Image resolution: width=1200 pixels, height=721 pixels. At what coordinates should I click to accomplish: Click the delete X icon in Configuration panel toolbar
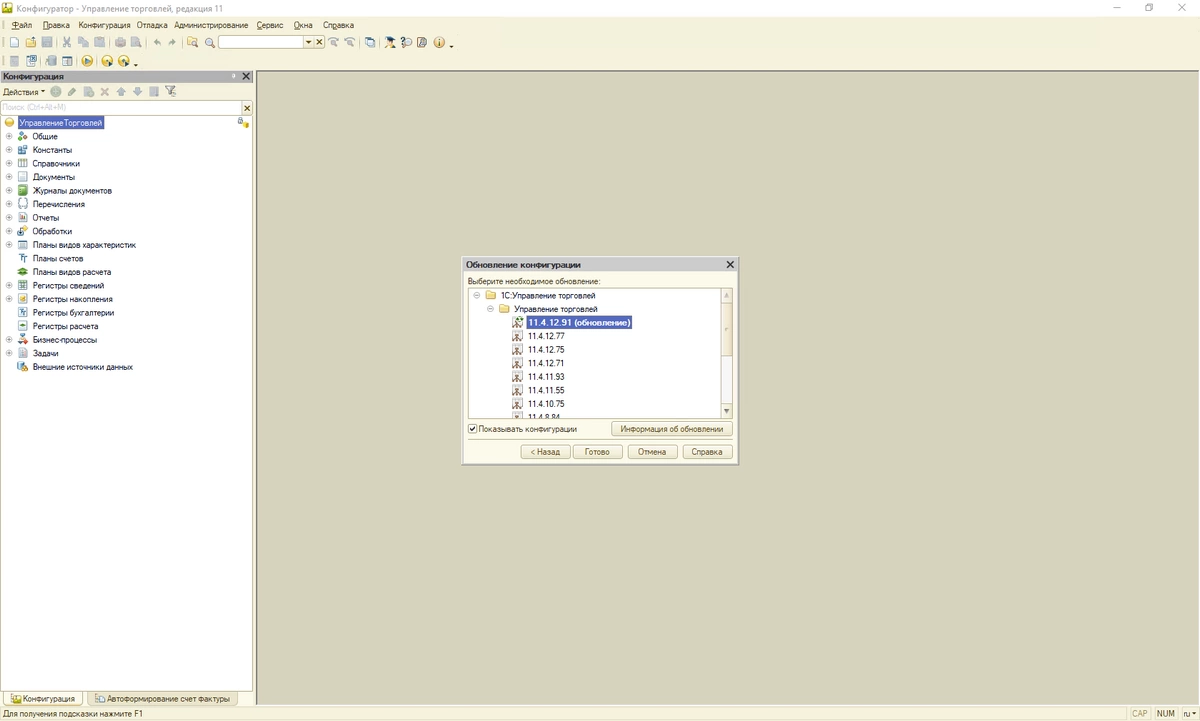[104, 91]
